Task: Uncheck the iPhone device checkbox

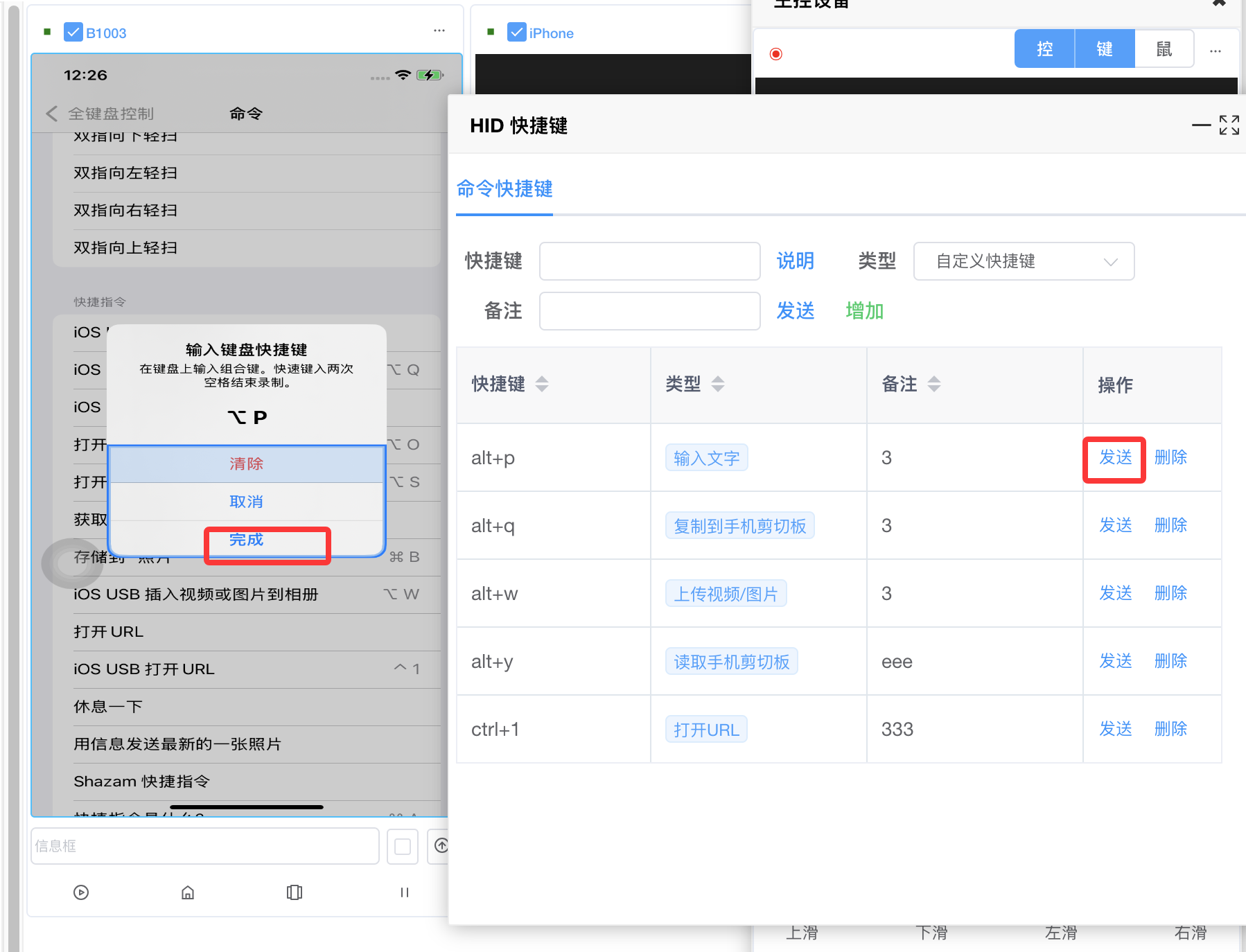Action: tap(516, 33)
